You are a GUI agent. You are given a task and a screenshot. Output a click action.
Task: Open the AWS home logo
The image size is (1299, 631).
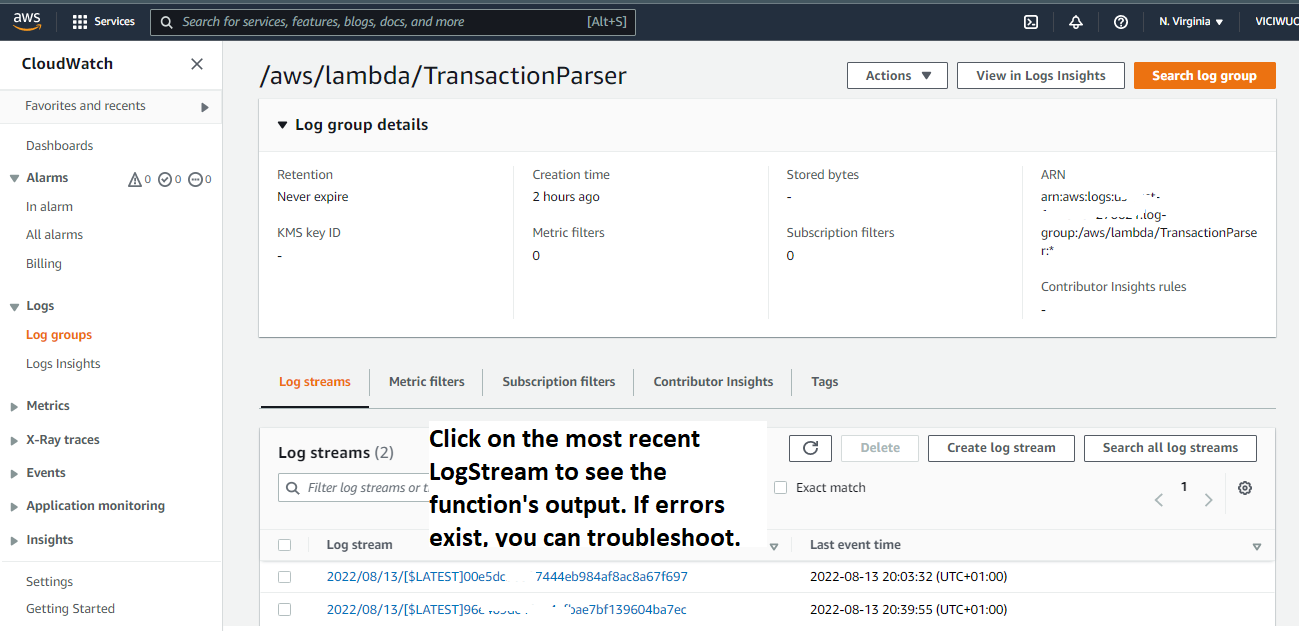click(27, 21)
